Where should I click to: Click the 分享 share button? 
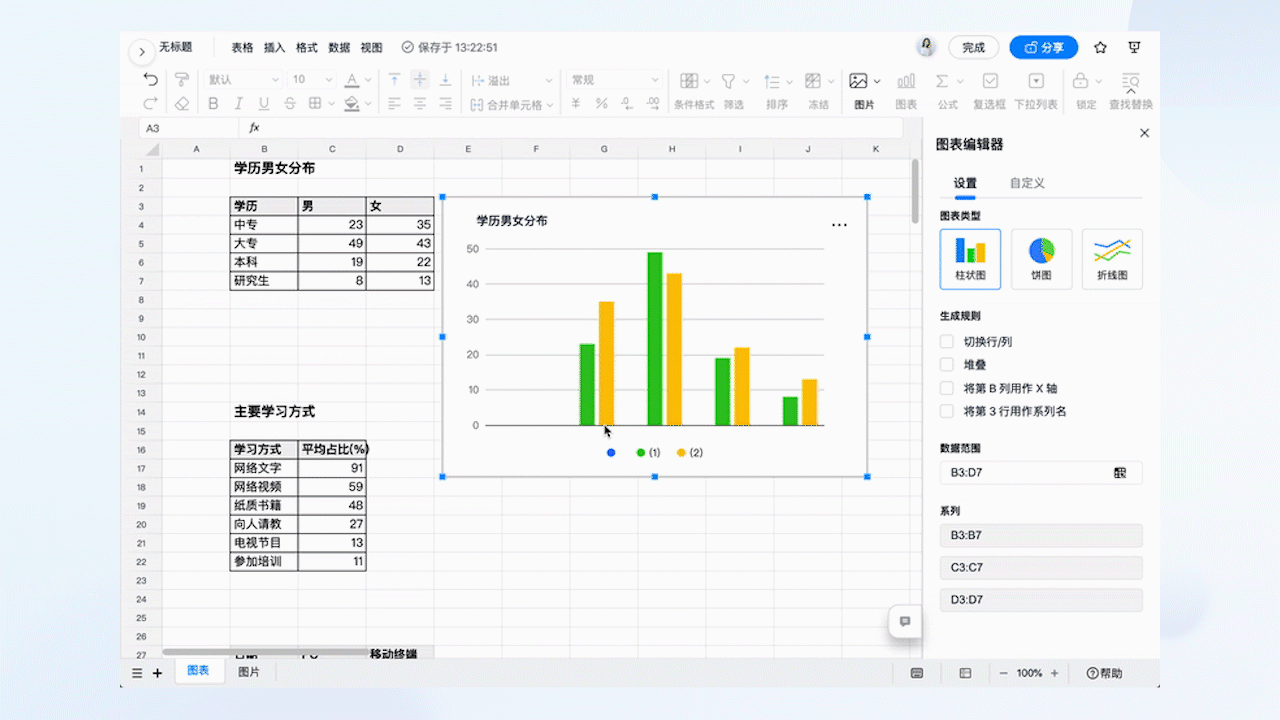(x=1043, y=47)
